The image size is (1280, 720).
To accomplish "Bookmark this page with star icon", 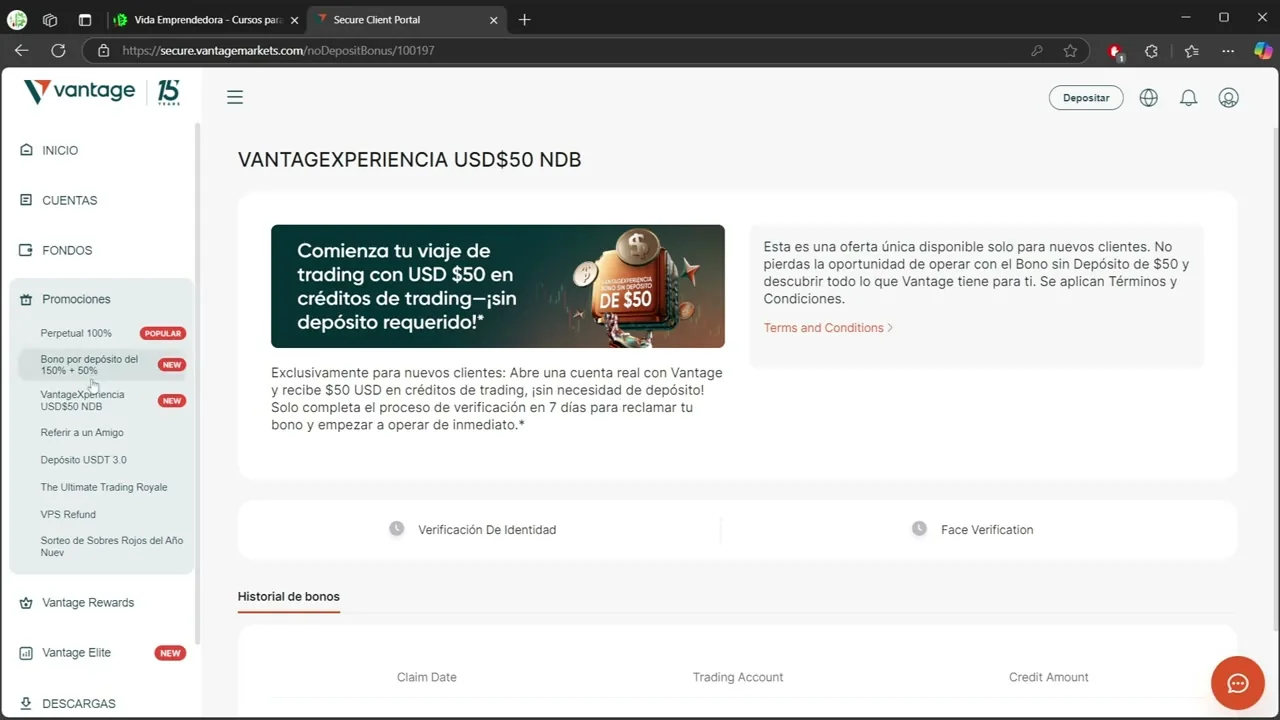I will click(x=1070, y=50).
